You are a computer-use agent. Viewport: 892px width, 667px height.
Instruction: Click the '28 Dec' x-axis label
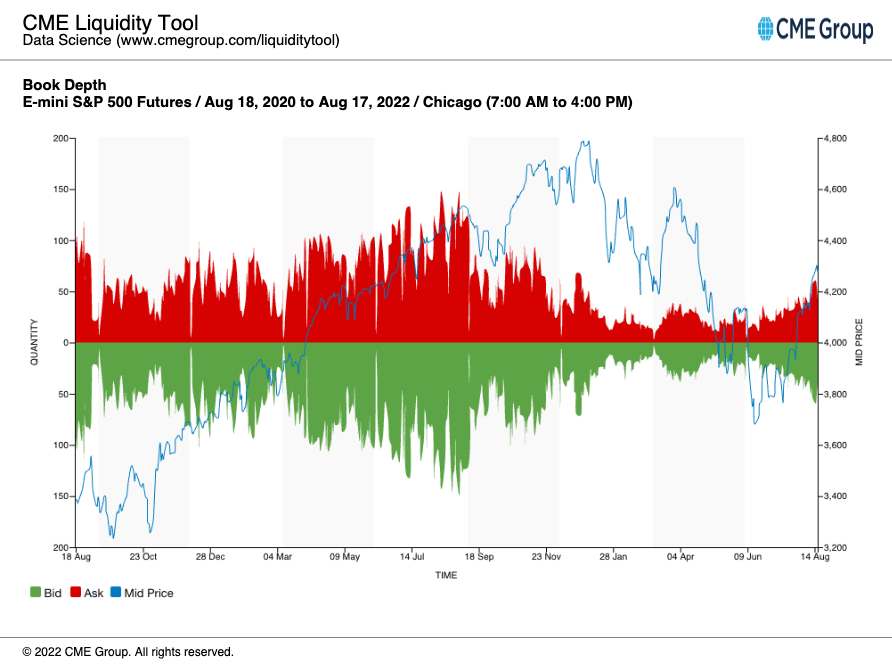click(x=210, y=557)
